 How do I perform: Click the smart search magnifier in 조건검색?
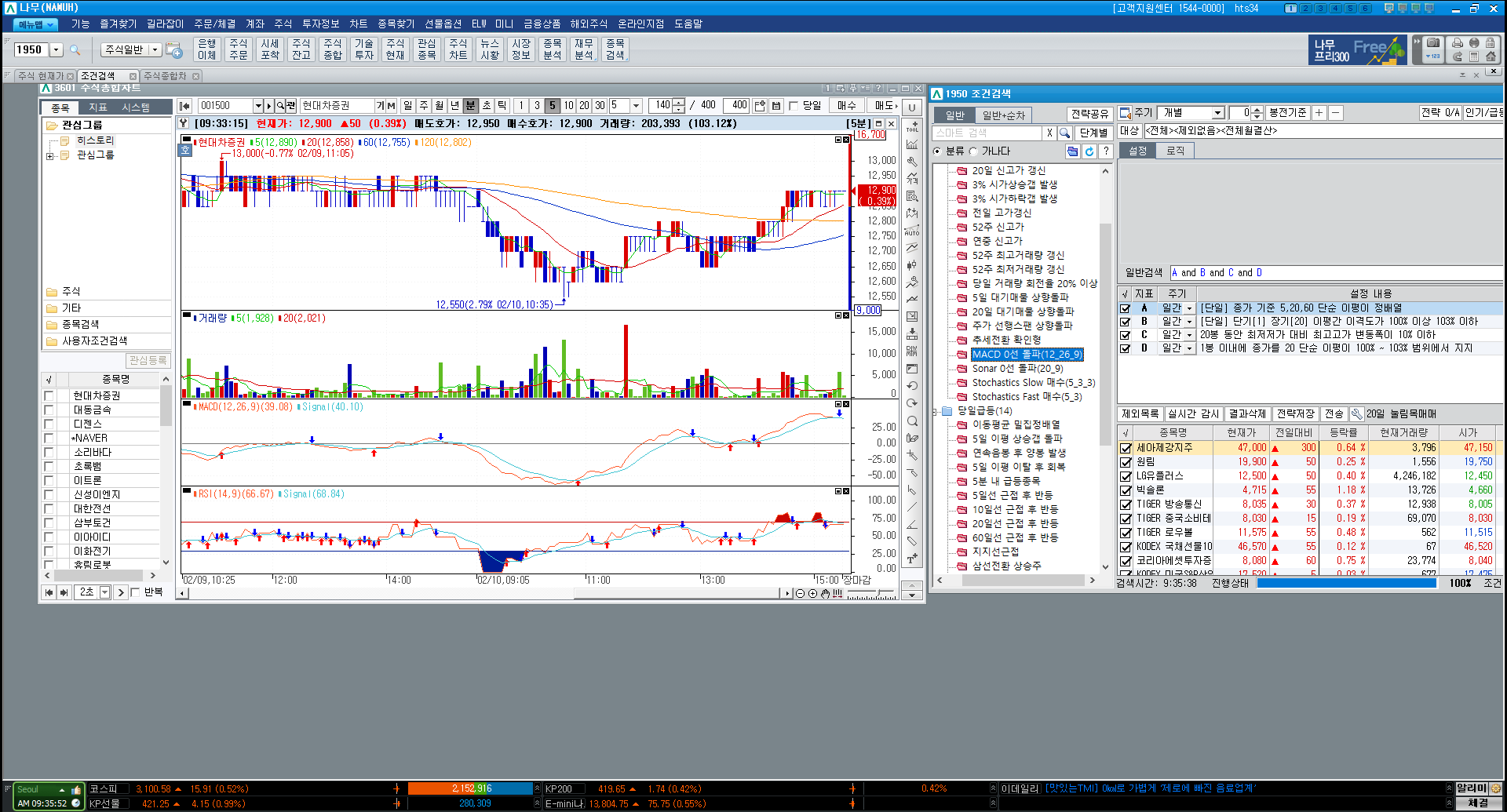pos(1065,133)
